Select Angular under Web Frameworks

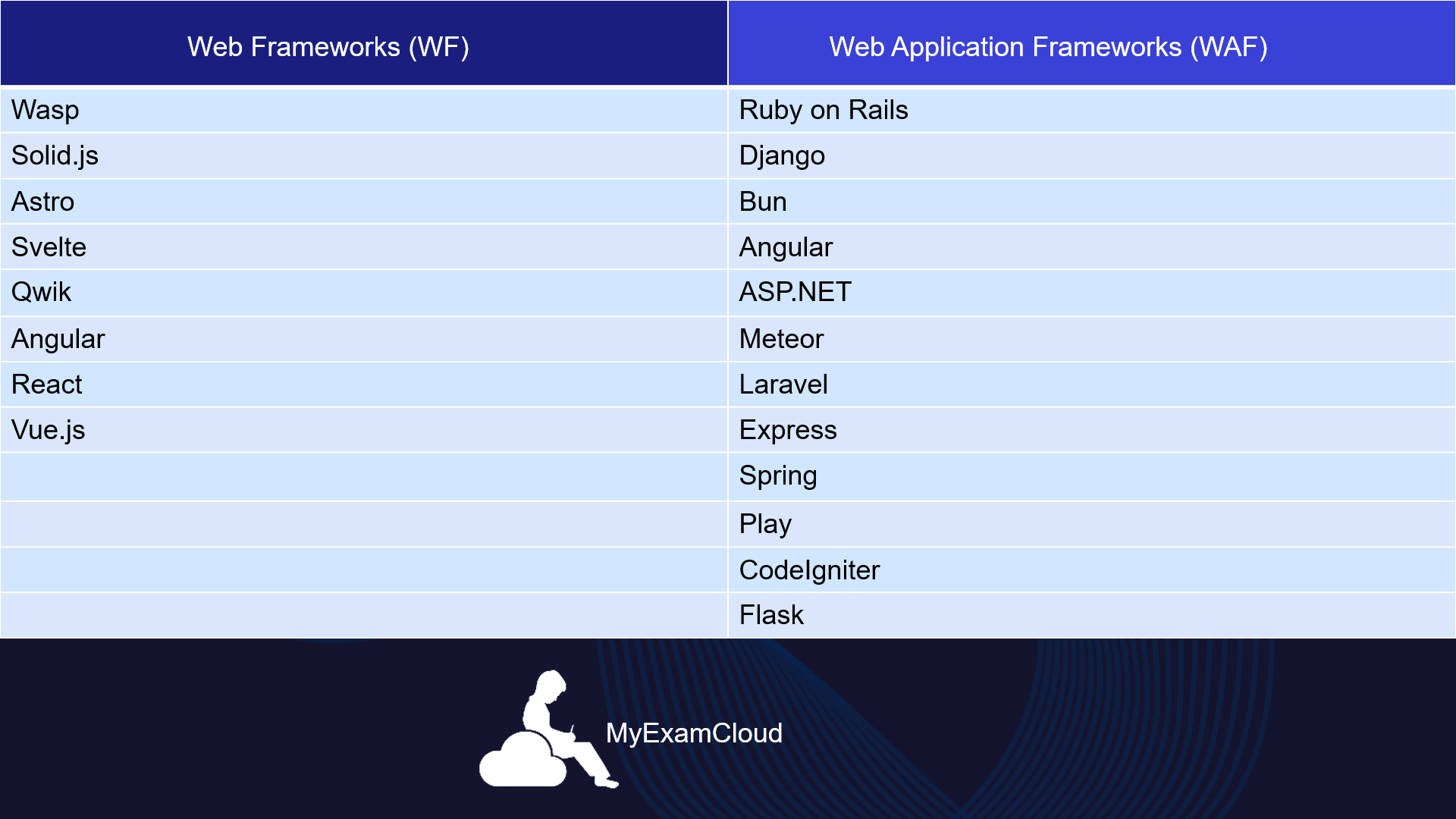pos(58,338)
